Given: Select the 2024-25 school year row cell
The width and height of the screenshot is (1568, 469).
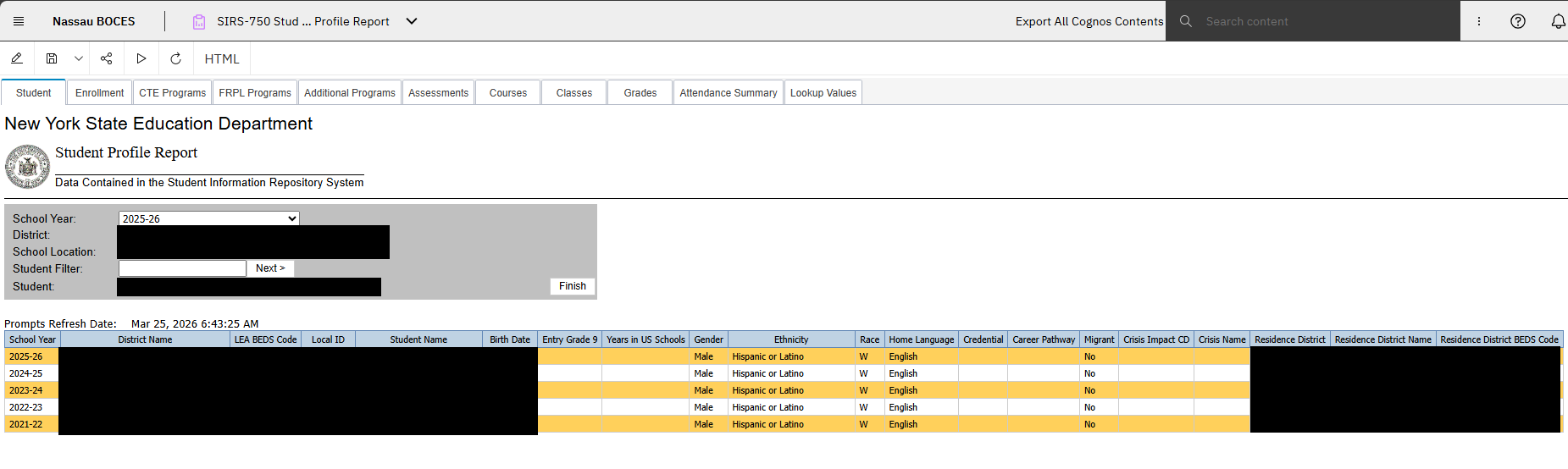Looking at the screenshot, I should (x=32, y=373).
